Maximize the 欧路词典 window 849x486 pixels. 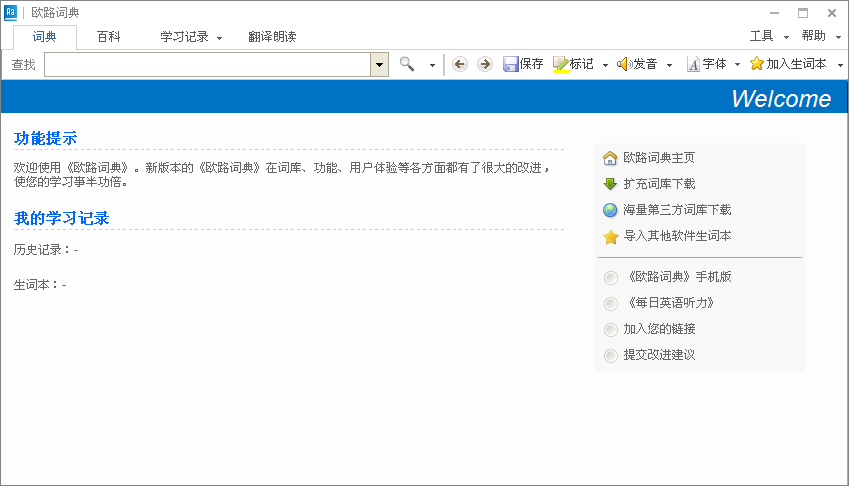click(803, 13)
